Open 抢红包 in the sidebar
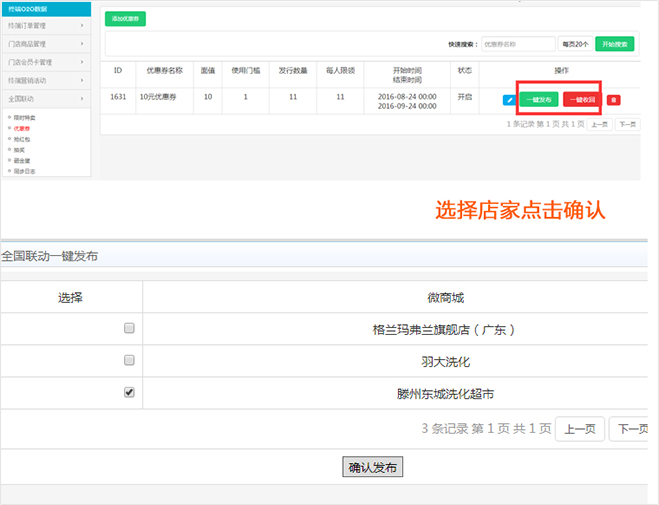 (21, 139)
